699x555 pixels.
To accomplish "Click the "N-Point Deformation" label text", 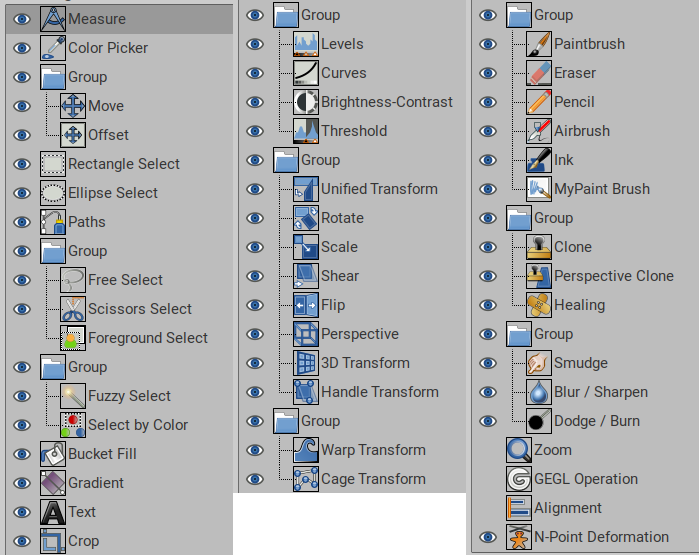I will 601,537.
